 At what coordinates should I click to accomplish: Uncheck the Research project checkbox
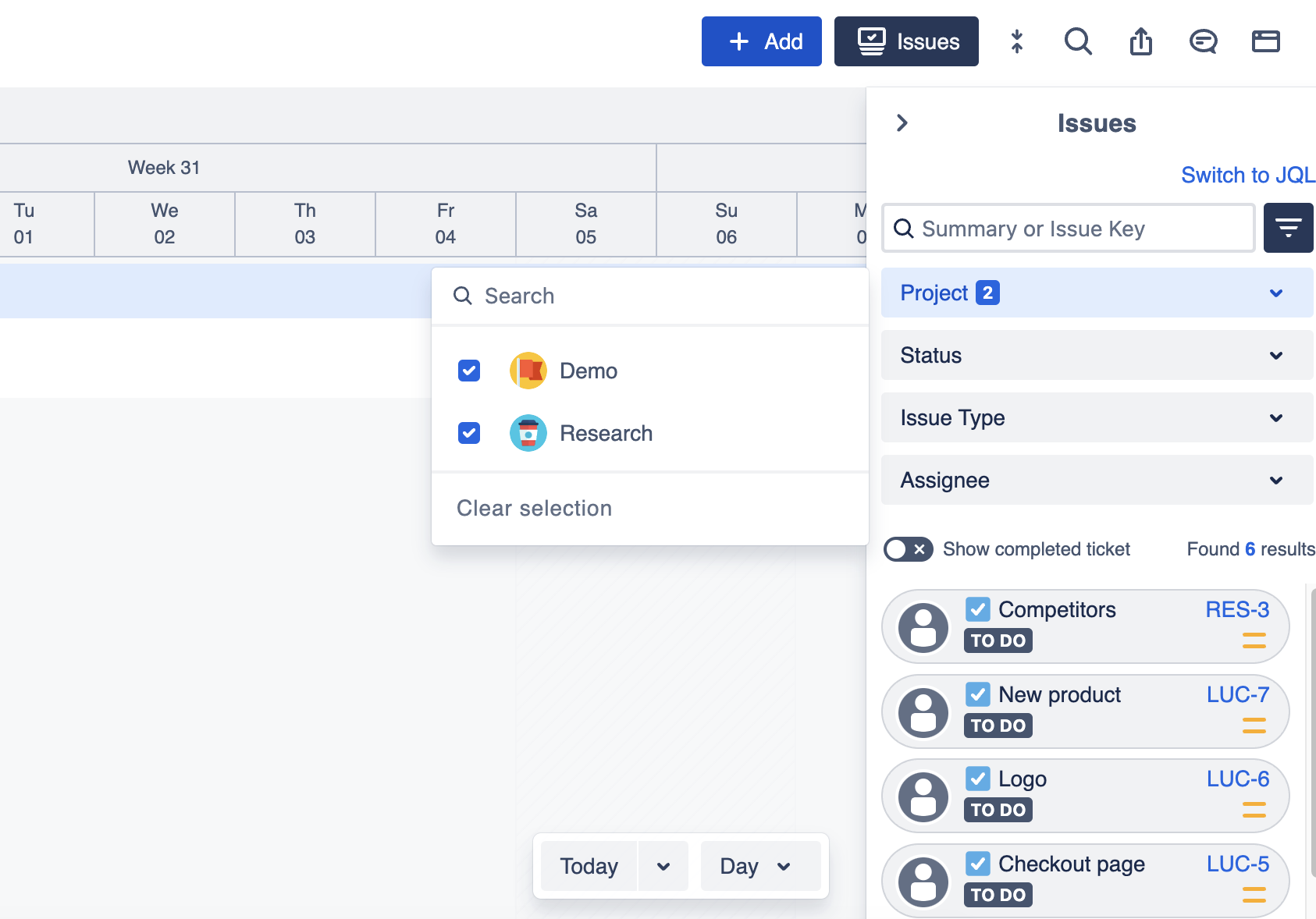(469, 433)
